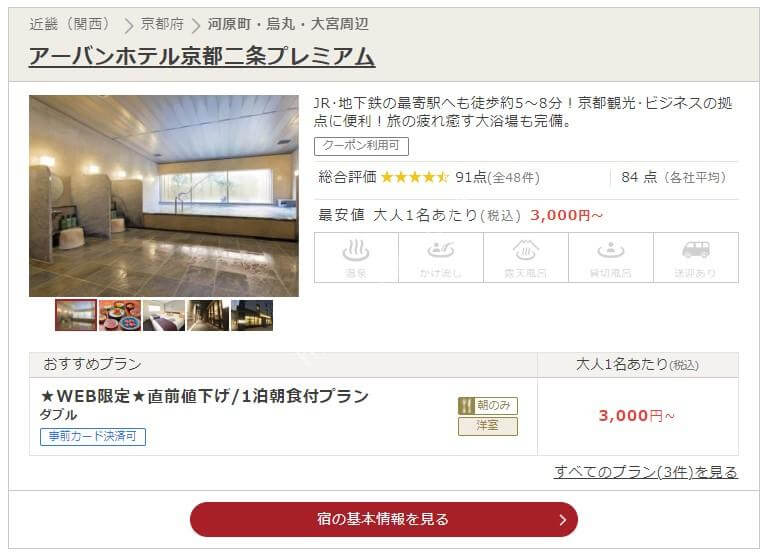The height and width of the screenshot is (554, 766).
Task: Select the breakfast dishes thumbnail
Action: [120, 315]
